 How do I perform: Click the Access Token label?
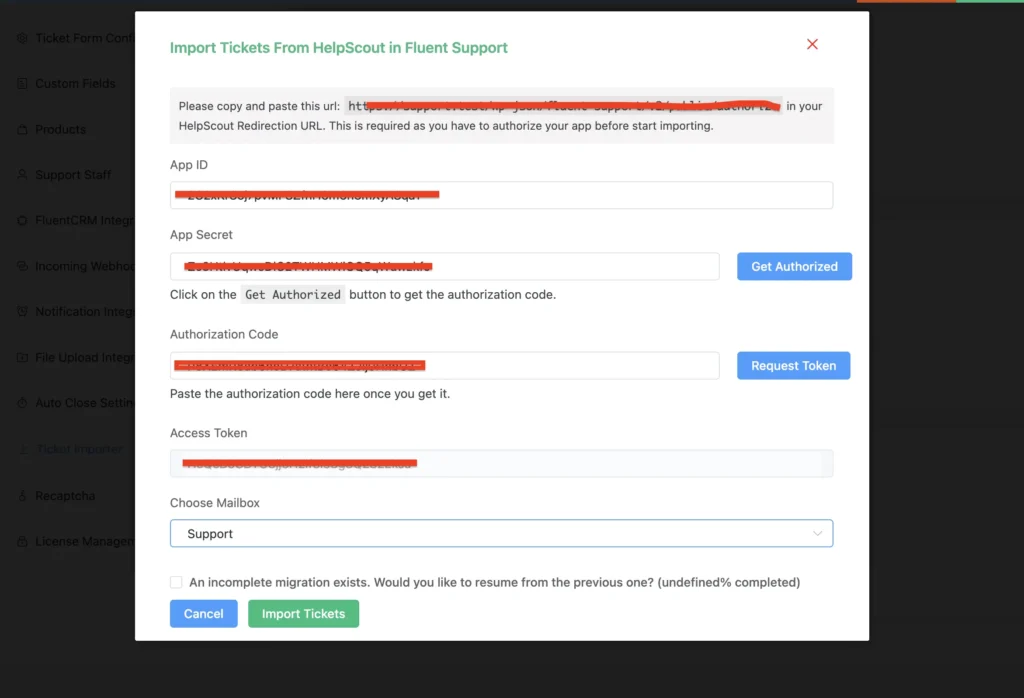208,433
